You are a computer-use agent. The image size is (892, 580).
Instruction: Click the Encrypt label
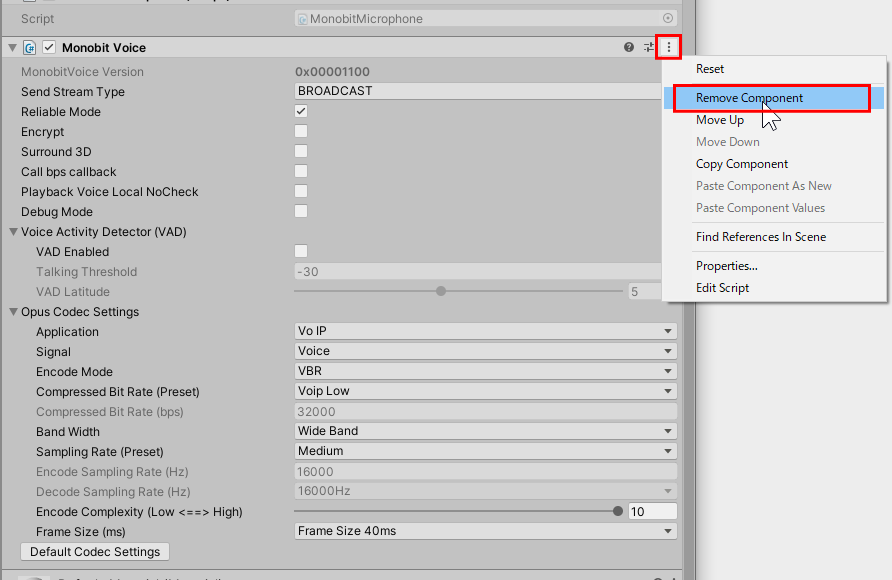(43, 132)
